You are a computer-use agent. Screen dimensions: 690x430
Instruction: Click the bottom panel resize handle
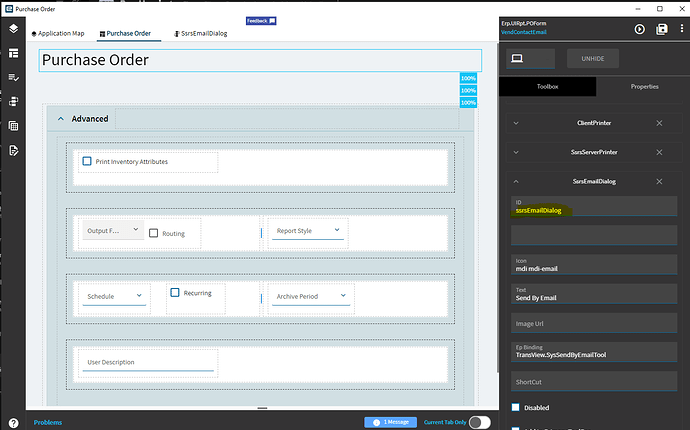pyautogui.click(x=262, y=408)
